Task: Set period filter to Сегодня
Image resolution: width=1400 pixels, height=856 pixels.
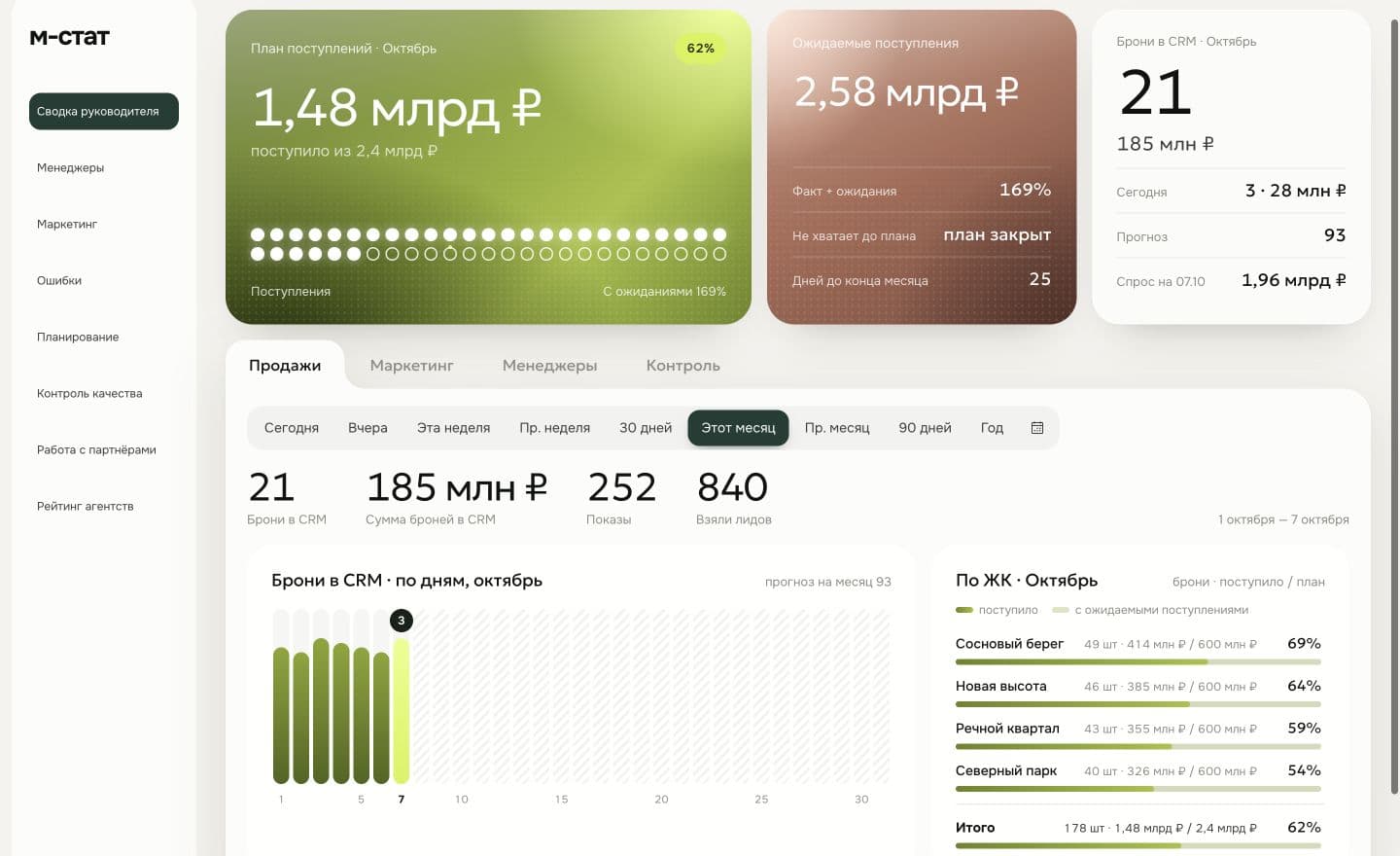Action: [292, 428]
